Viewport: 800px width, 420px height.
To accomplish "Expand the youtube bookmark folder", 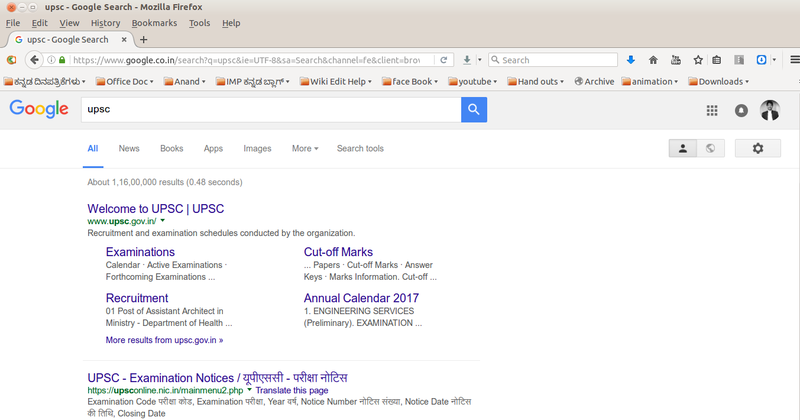I will point(472,81).
